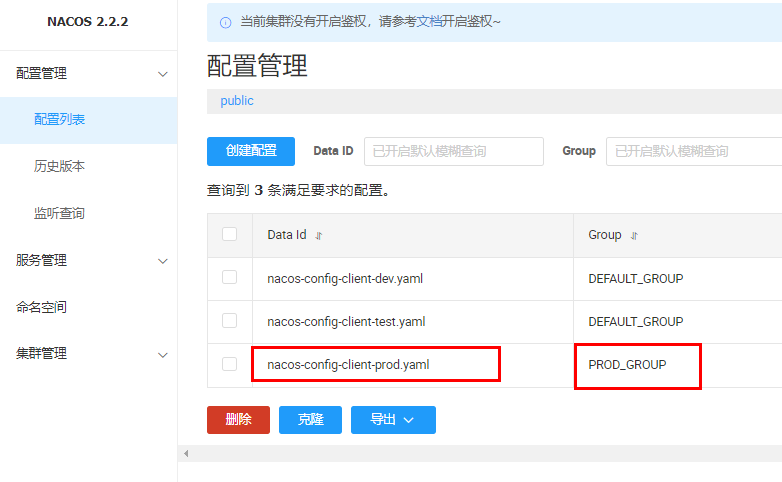
Task: Toggle the select-all checkbox in table header
Action: click(229, 234)
